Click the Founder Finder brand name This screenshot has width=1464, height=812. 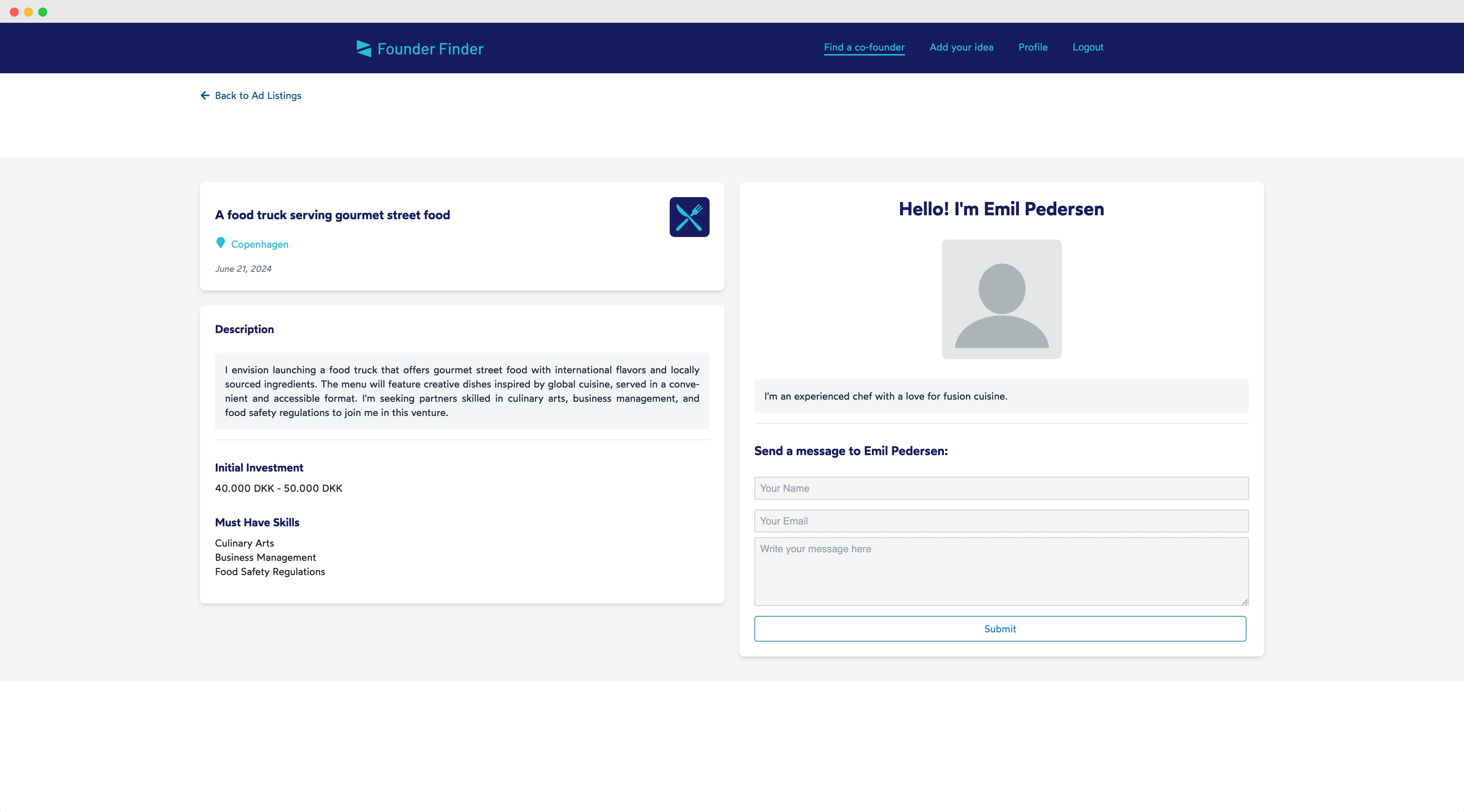point(430,49)
